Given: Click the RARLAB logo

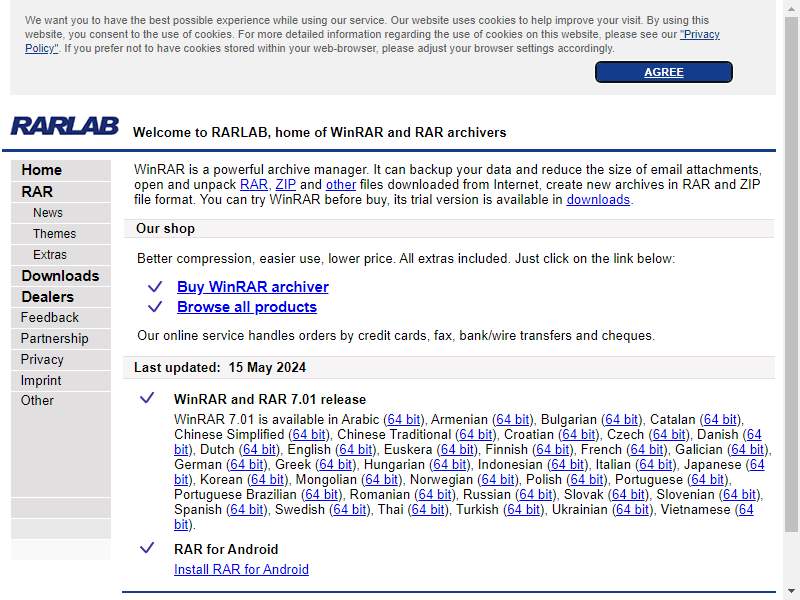Looking at the screenshot, I should [x=65, y=127].
